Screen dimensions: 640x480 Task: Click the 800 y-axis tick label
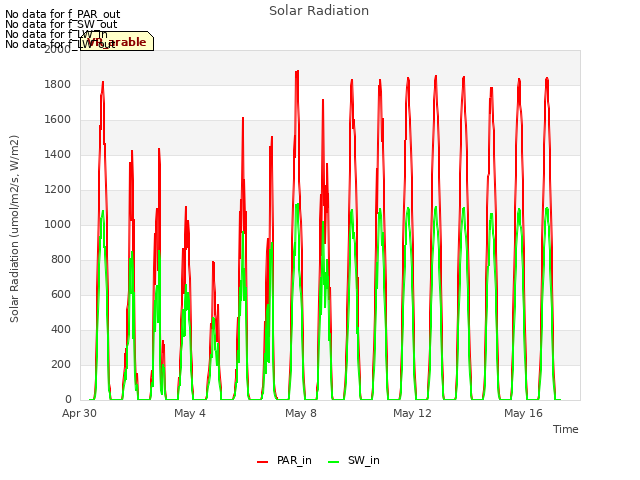click(x=61, y=260)
